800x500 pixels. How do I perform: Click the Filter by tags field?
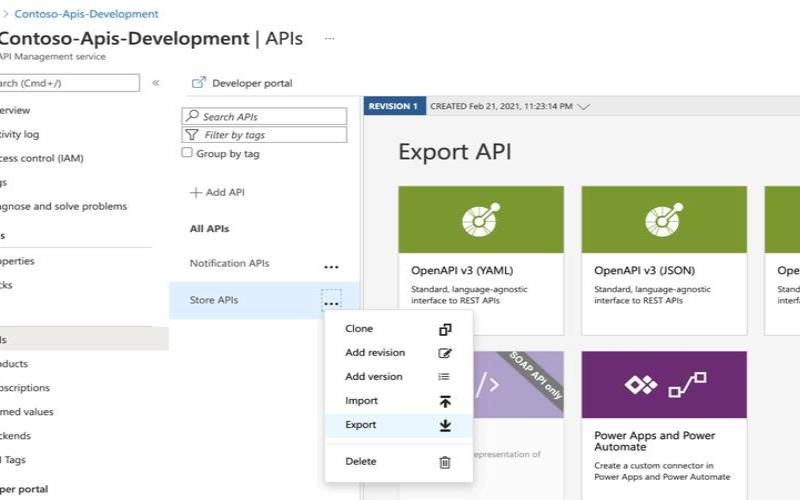(x=264, y=135)
